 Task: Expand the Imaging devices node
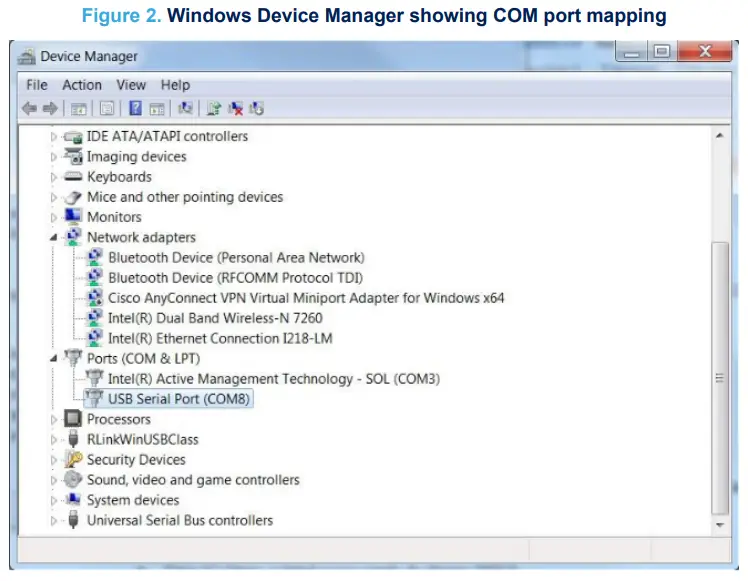(x=53, y=157)
